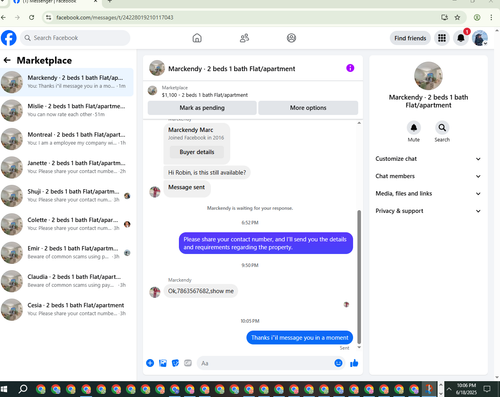Go back with browser back arrow
Image resolution: width=500 pixels, height=397 pixels.
[3, 17]
